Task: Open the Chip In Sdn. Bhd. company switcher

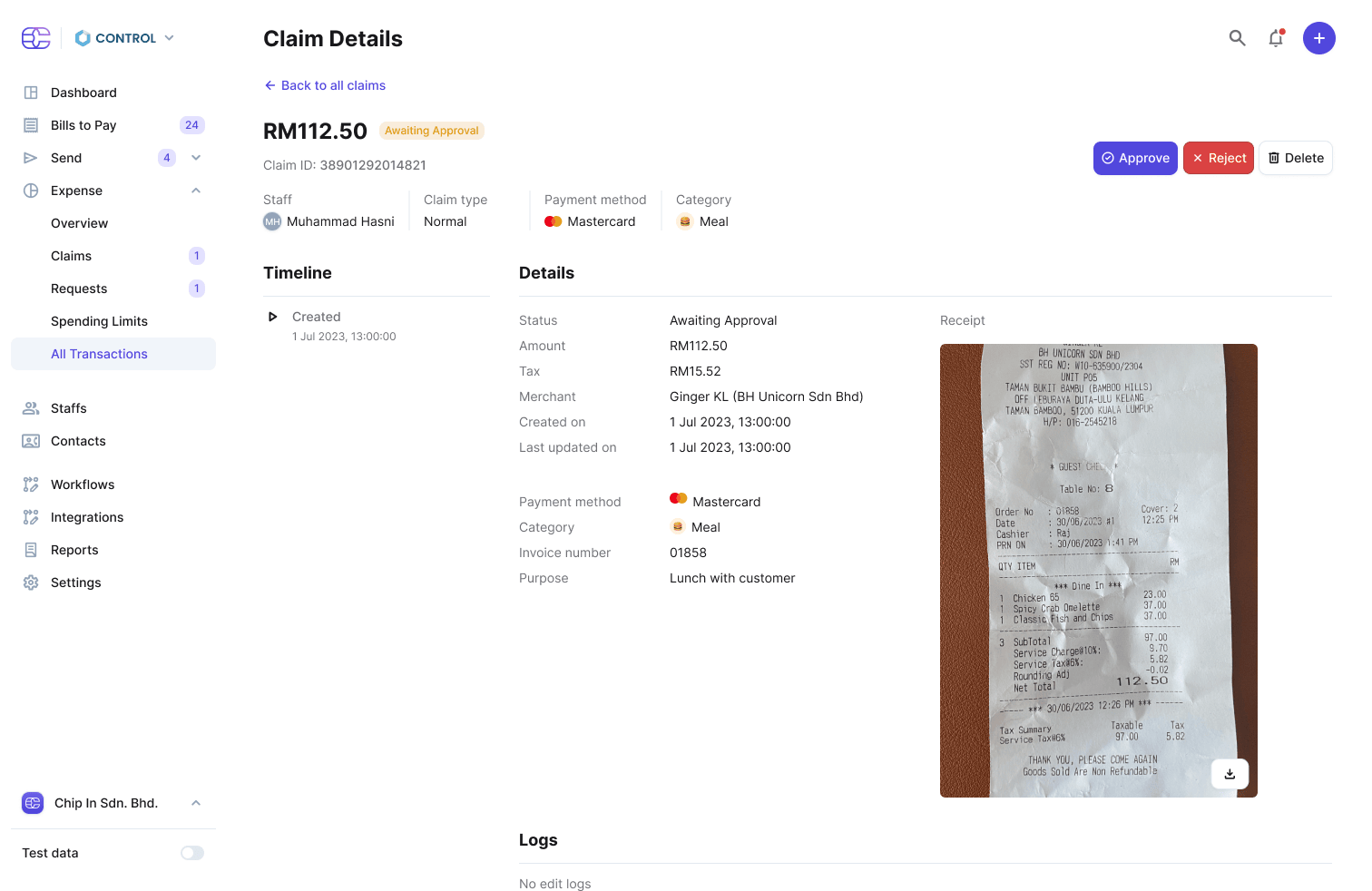Action: tap(113, 803)
